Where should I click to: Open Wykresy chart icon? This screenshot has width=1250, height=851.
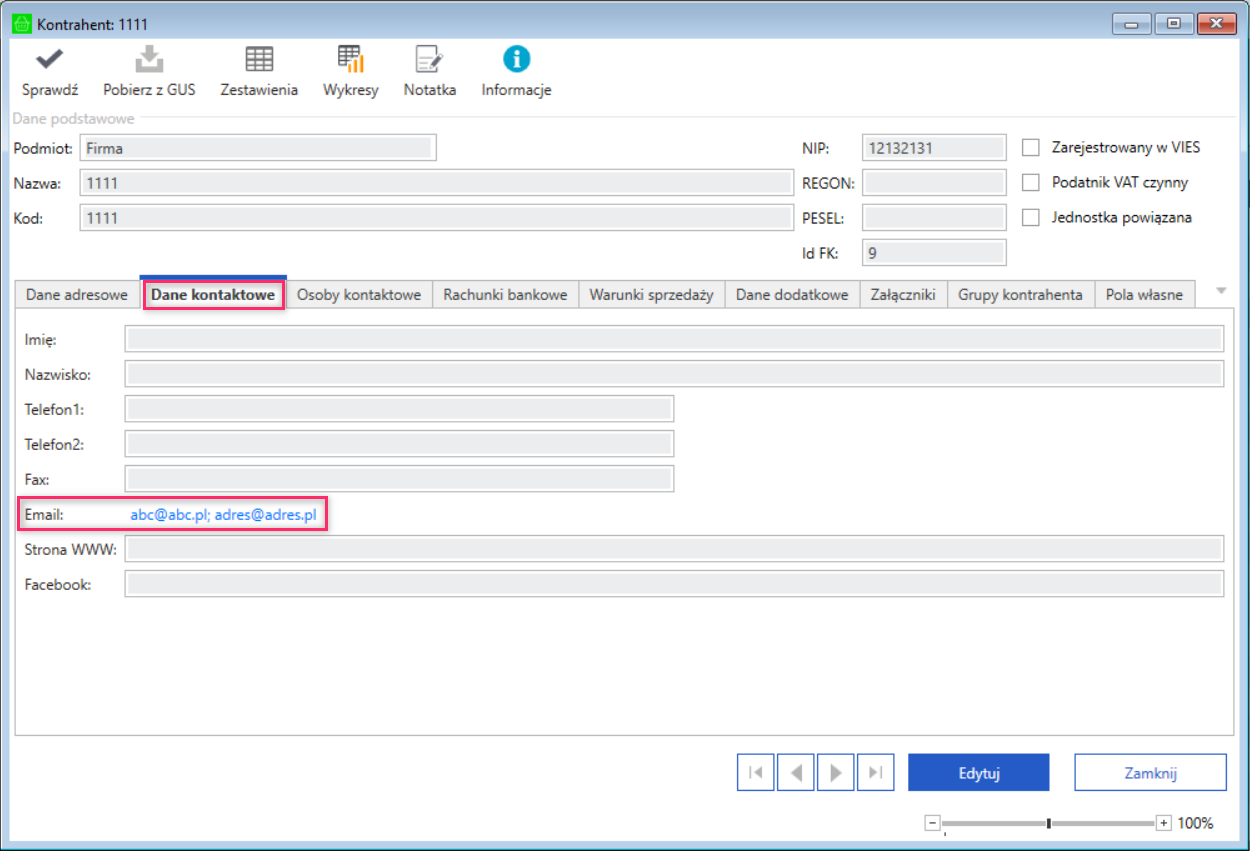(350, 60)
